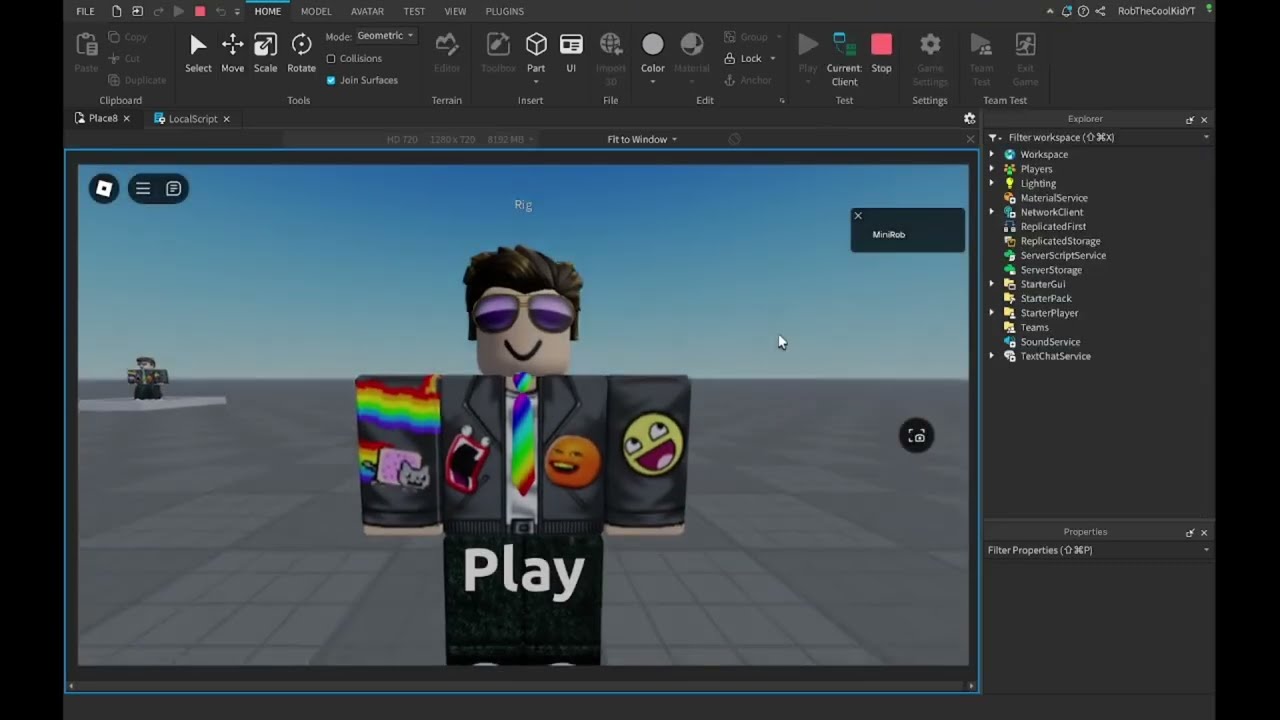Click MiniRob in the player list
This screenshot has height=720, width=1280.
pos(888,235)
